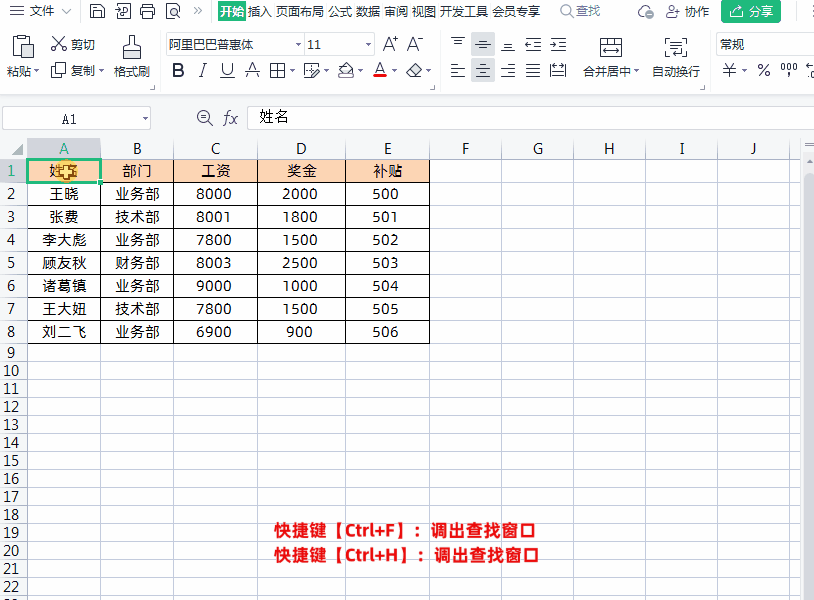Toggle Bold formatting

coord(178,70)
